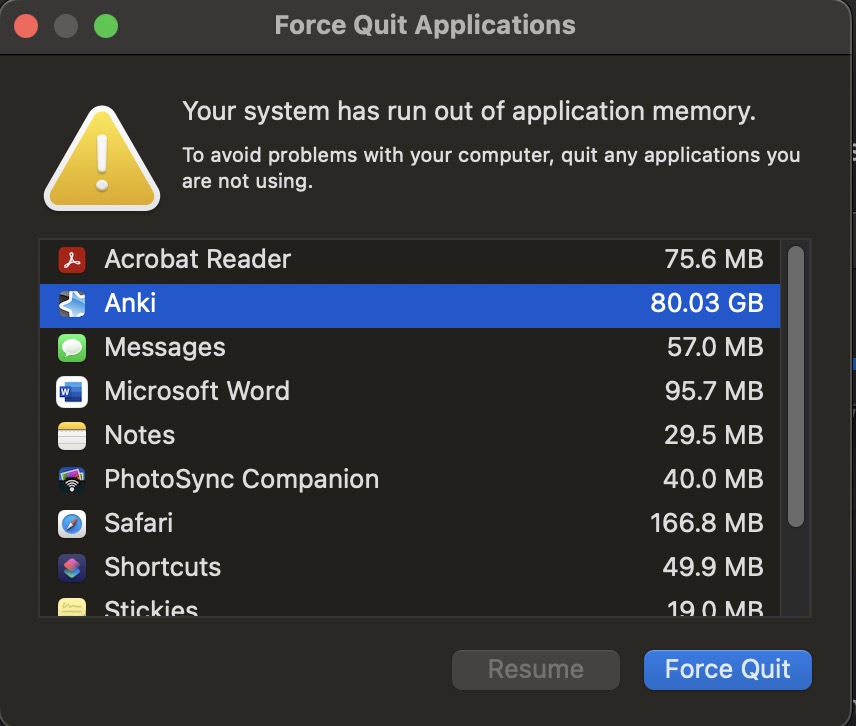Screen dimensions: 856x726
Task: Click the green Messages bubble icon
Action: [x=72, y=348]
